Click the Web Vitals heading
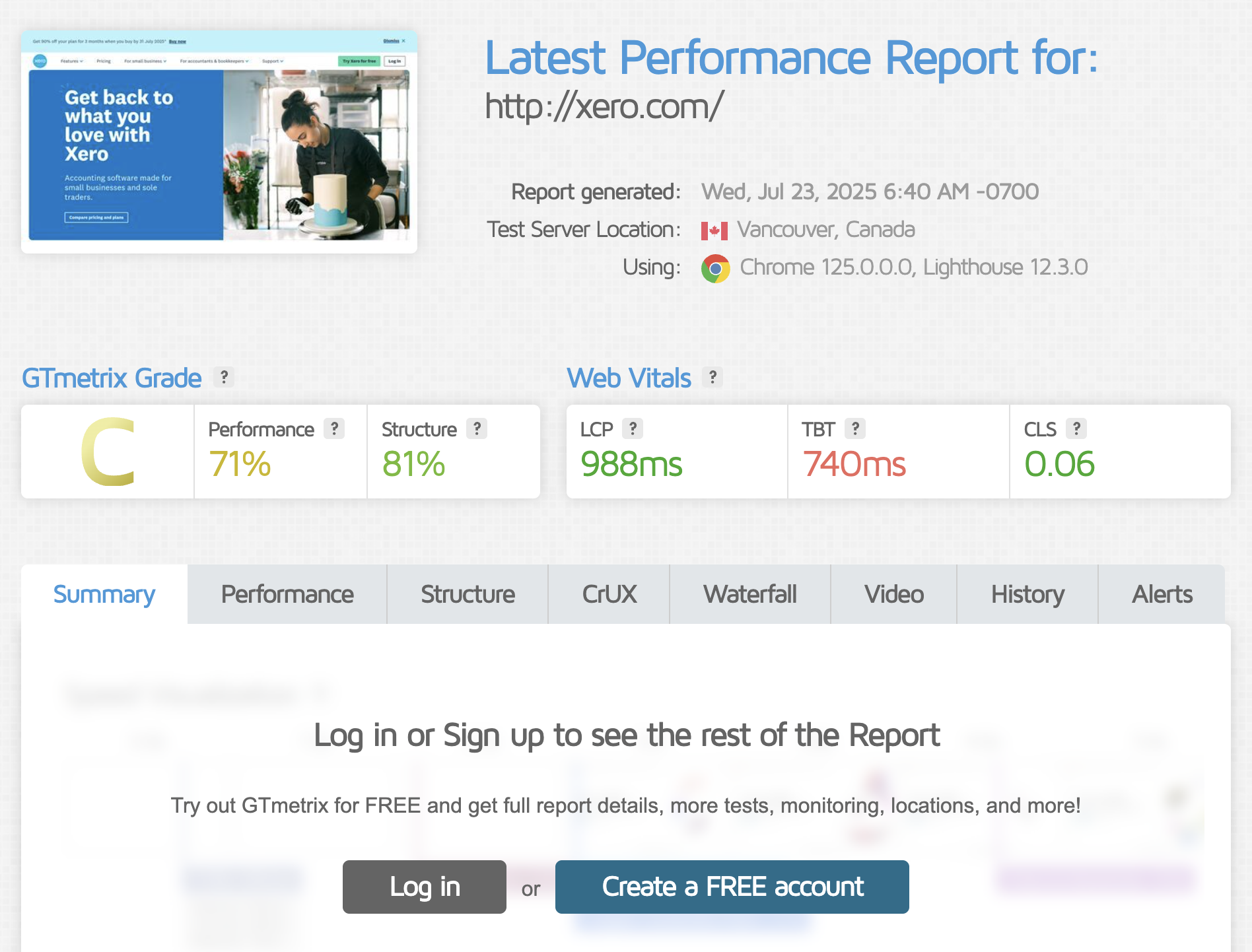Screen dimensions: 1252x952 coord(629,378)
